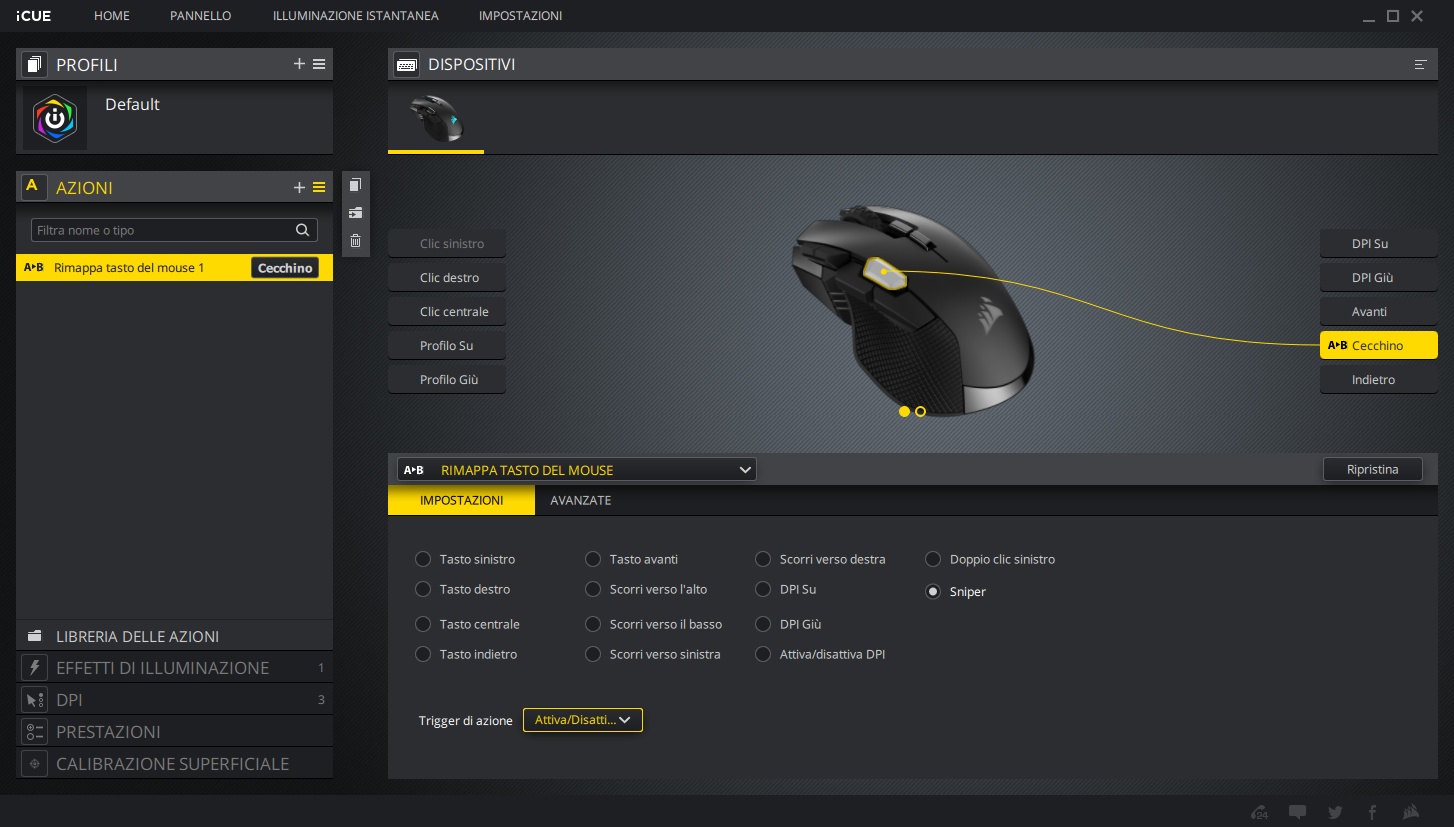Select the Scorri verso destra radio button
Image resolution: width=1454 pixels, height=827 pixels.
(762, 559)
